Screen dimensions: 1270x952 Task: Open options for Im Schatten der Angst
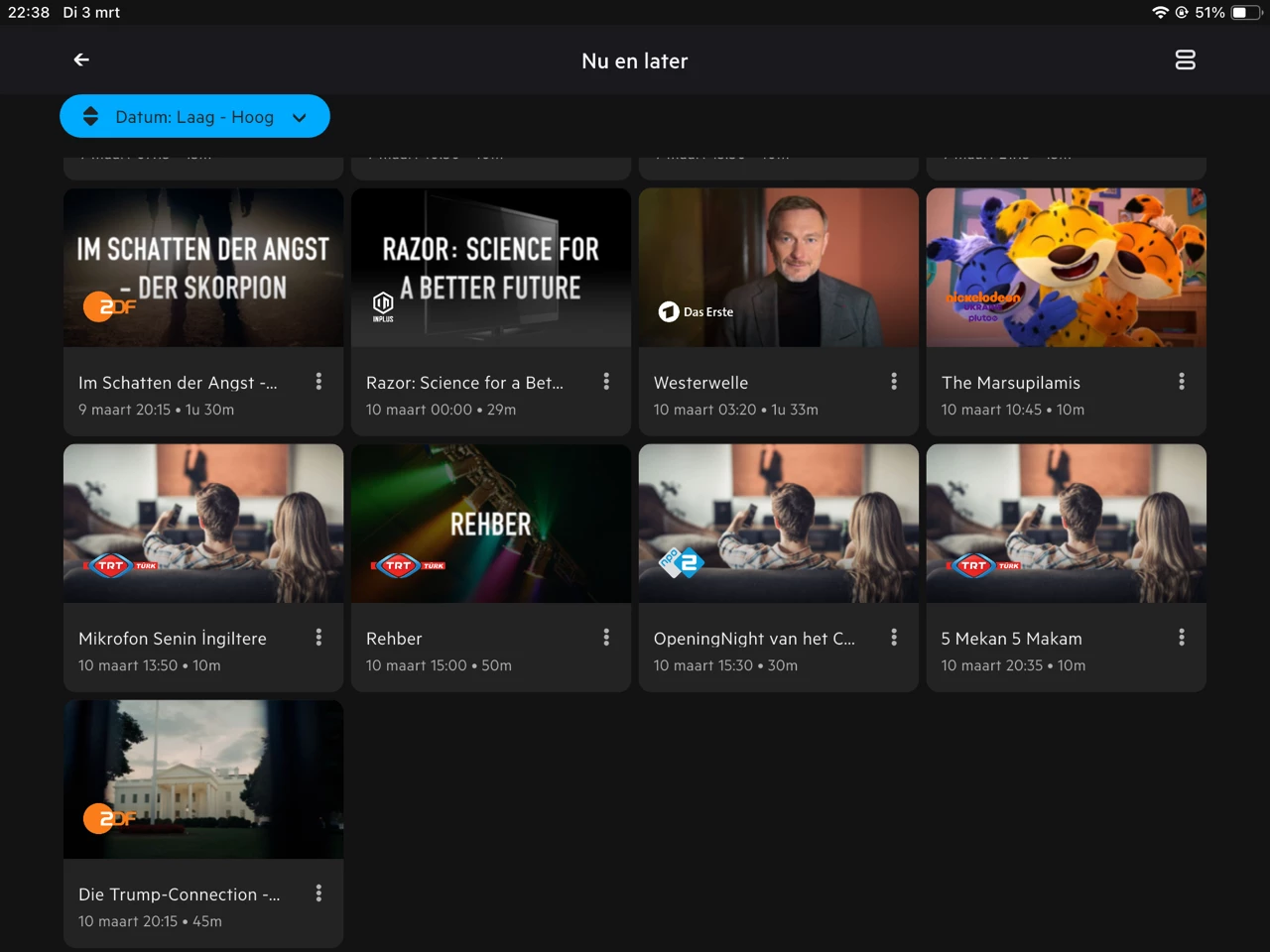tap(318, 382)
